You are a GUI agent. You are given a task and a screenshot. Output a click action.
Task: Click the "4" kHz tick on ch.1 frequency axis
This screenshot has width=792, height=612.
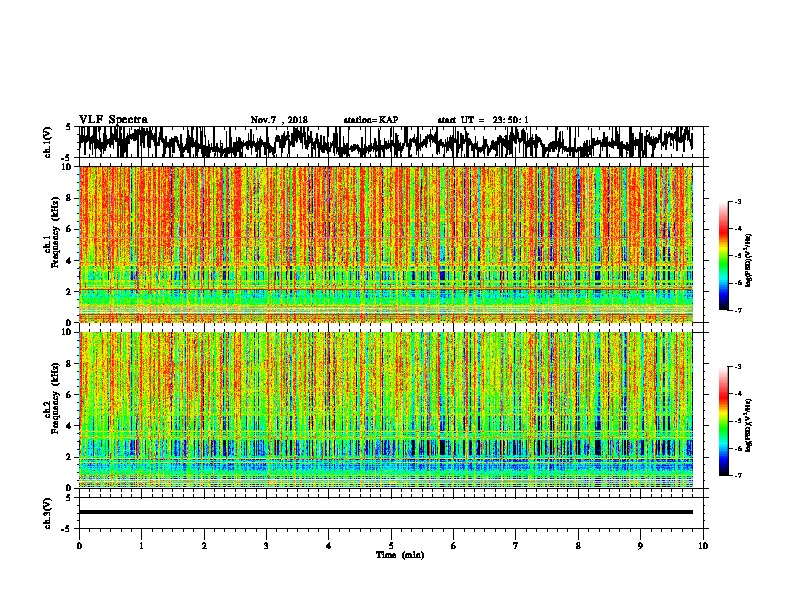(x=69, y=261)
